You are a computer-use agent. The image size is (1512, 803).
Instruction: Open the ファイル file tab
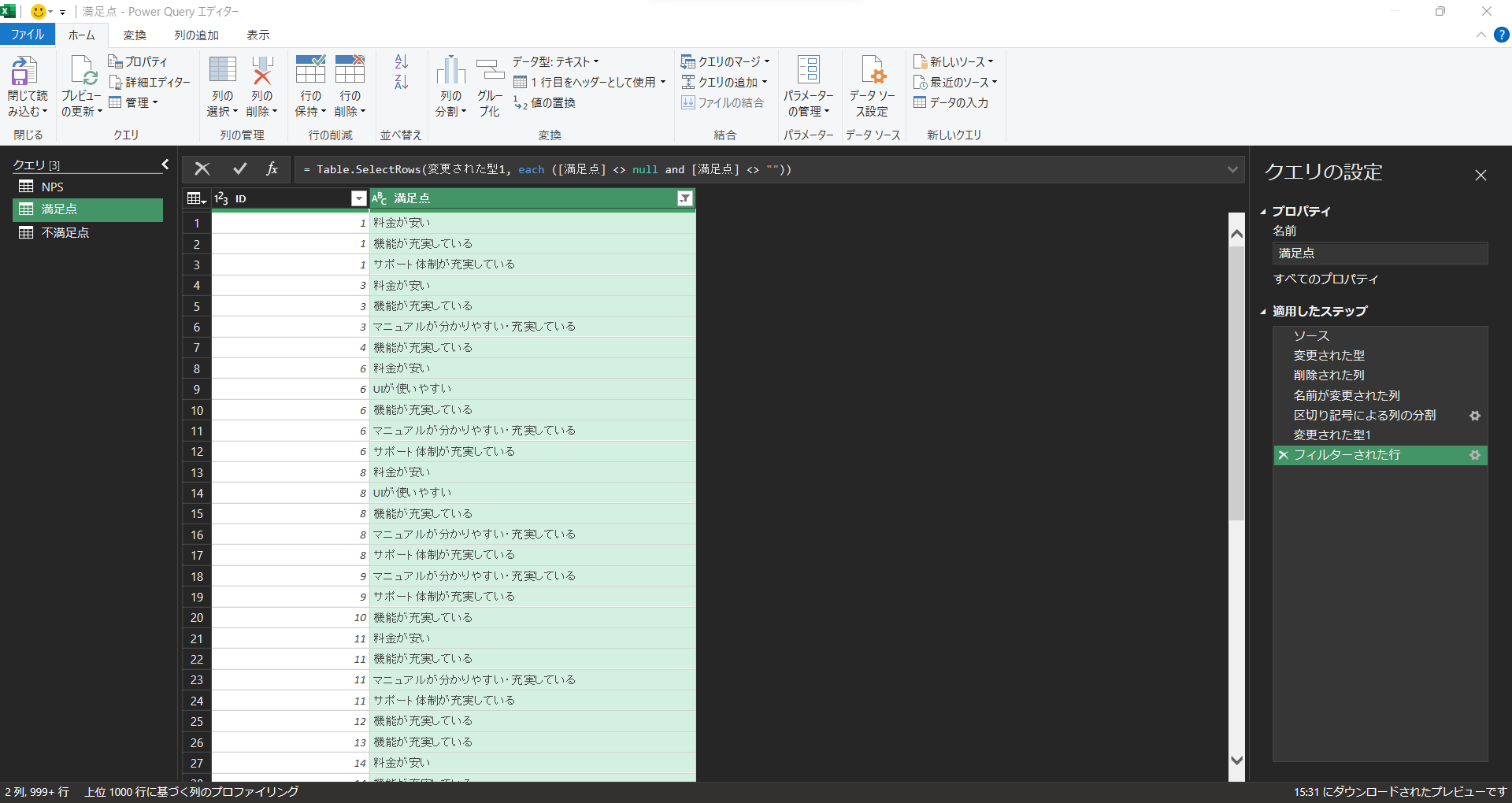pyautogui.click(x=28, y=35)
